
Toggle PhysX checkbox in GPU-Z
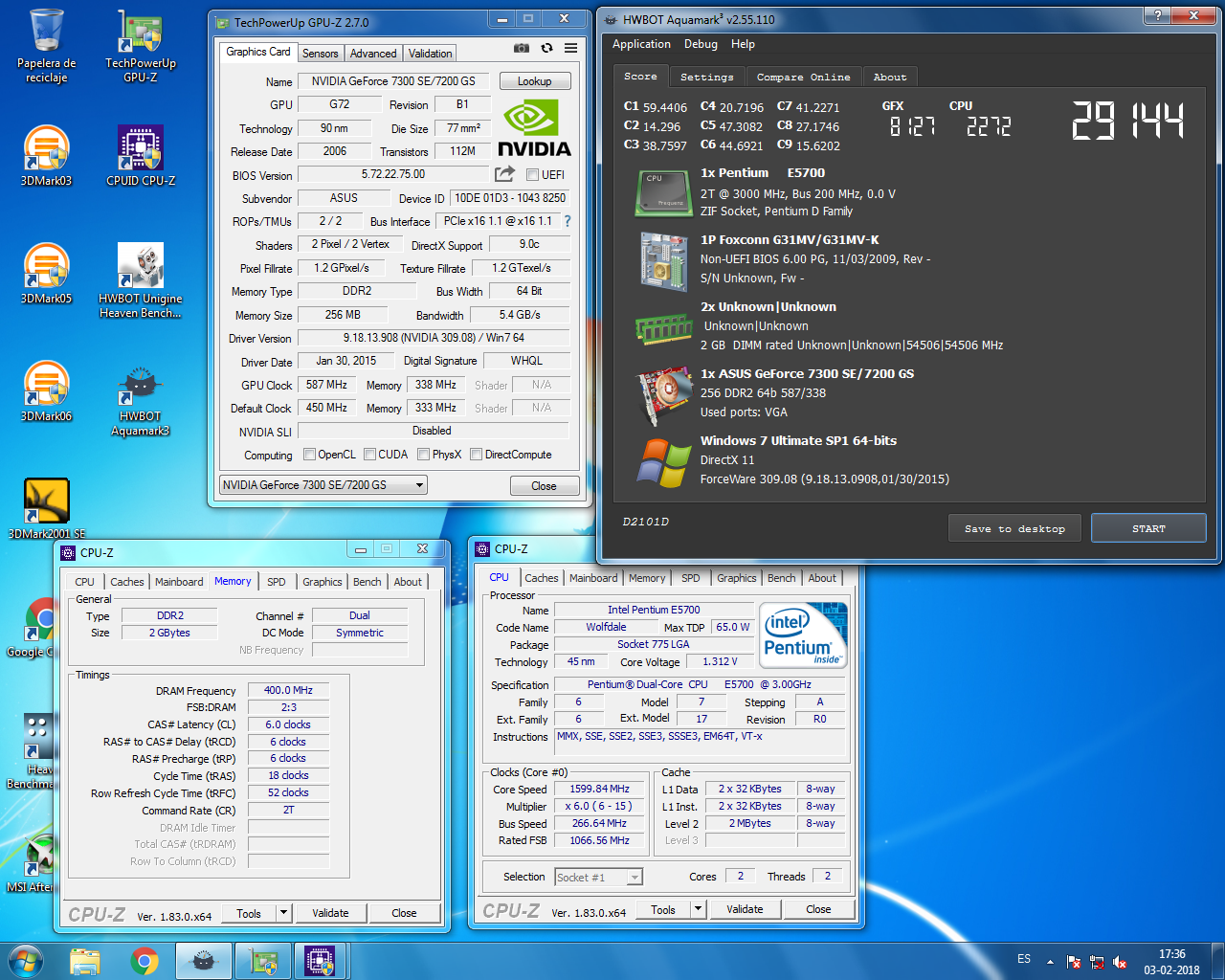[423, 455]
